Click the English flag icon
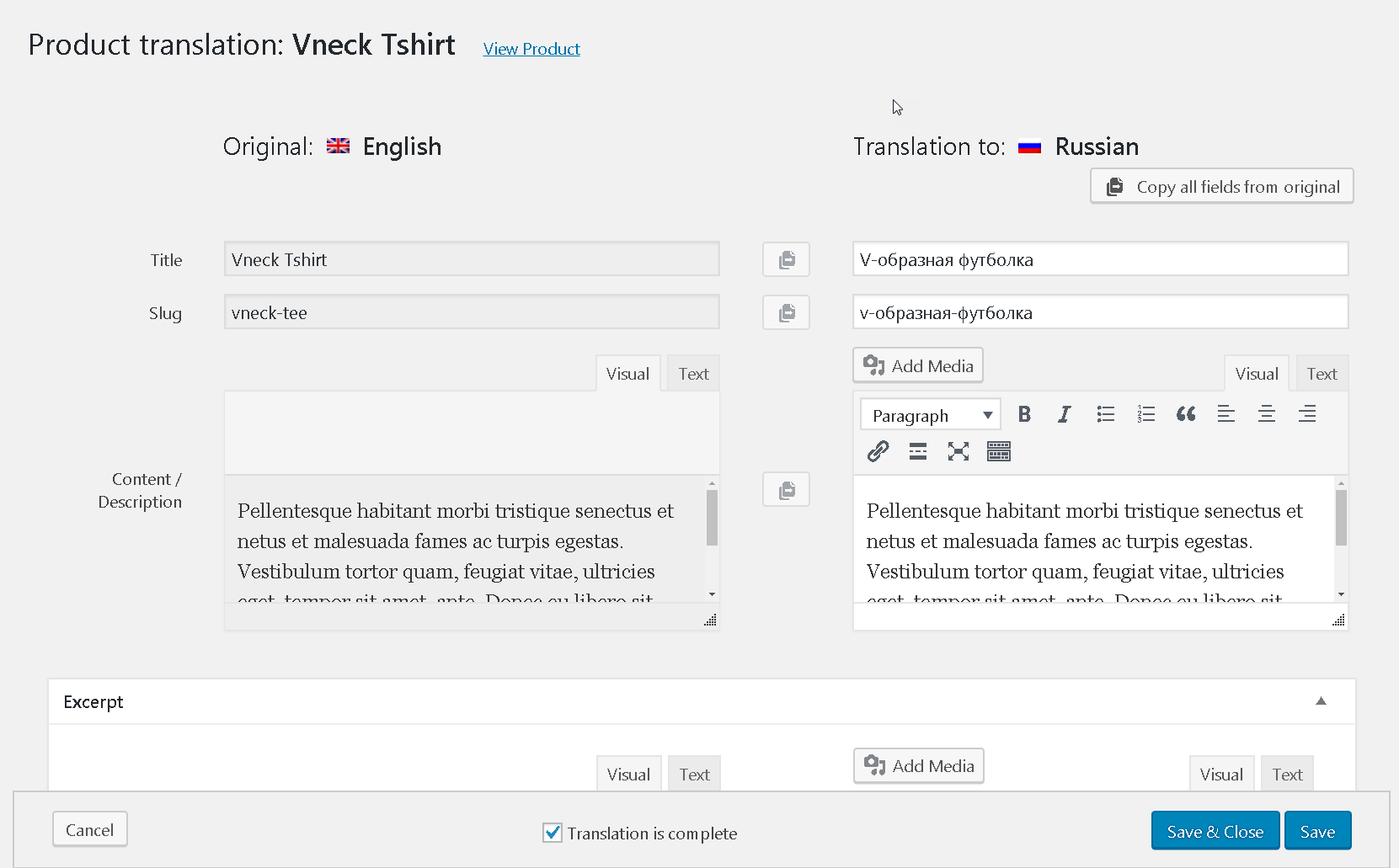Viewport: 1399px width, 868px height. coord(339,146)
